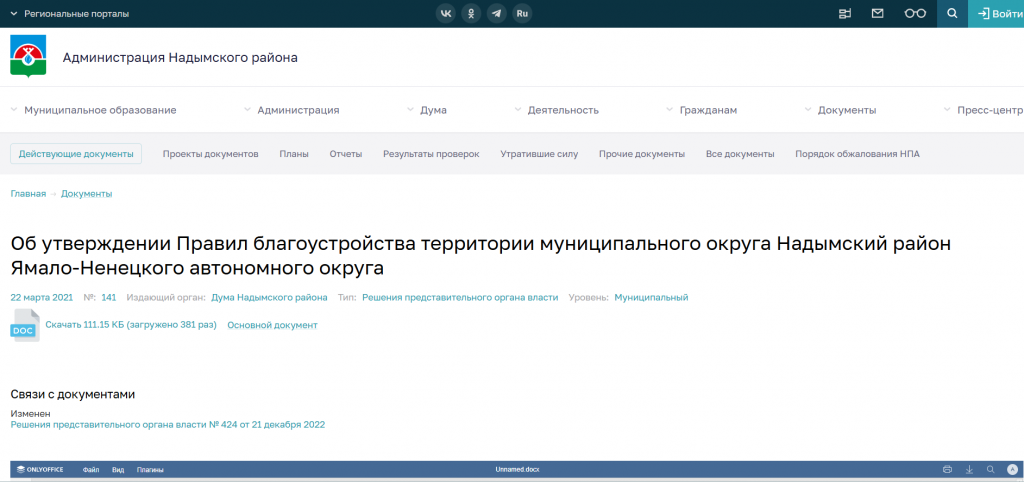Follow the Решения № 424 document link
1024x482 pixels.
coord(167,424)
